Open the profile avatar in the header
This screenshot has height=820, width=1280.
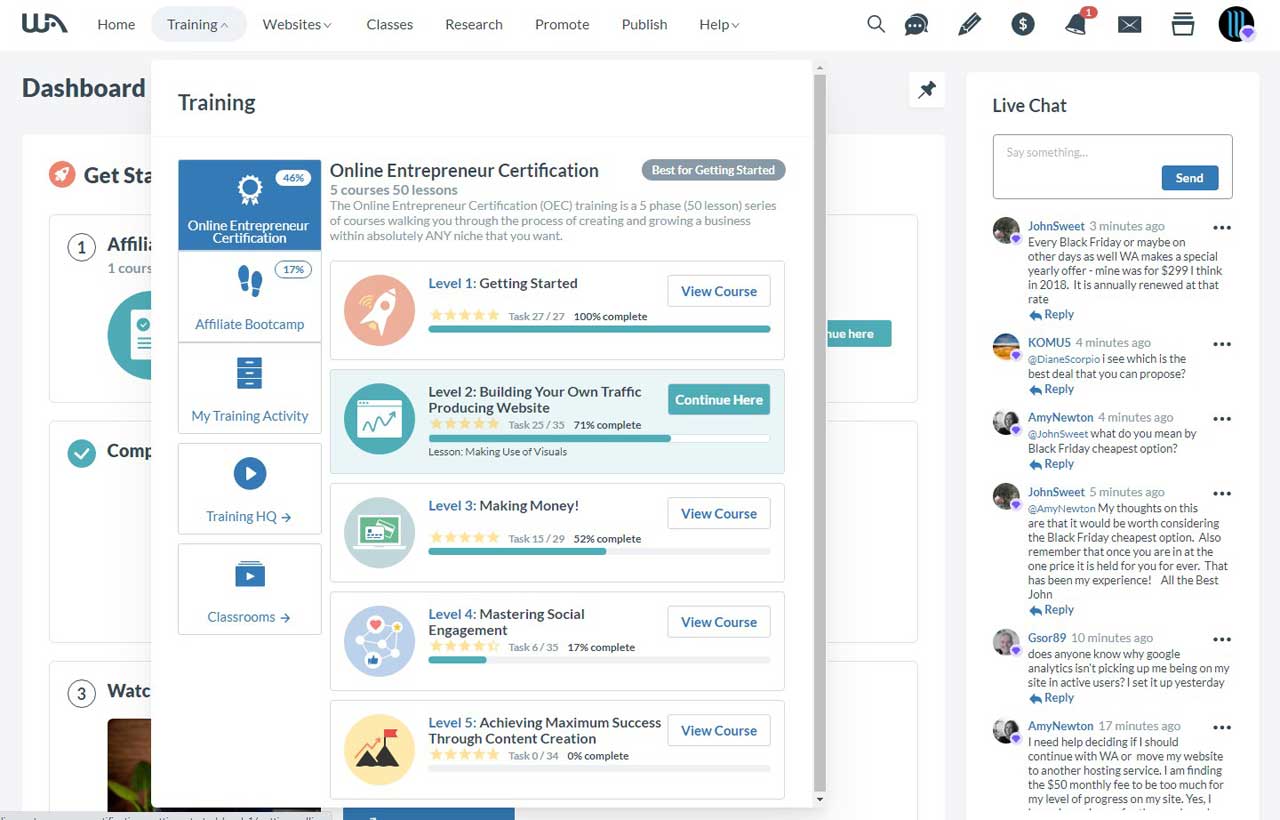coord(1236,24)
